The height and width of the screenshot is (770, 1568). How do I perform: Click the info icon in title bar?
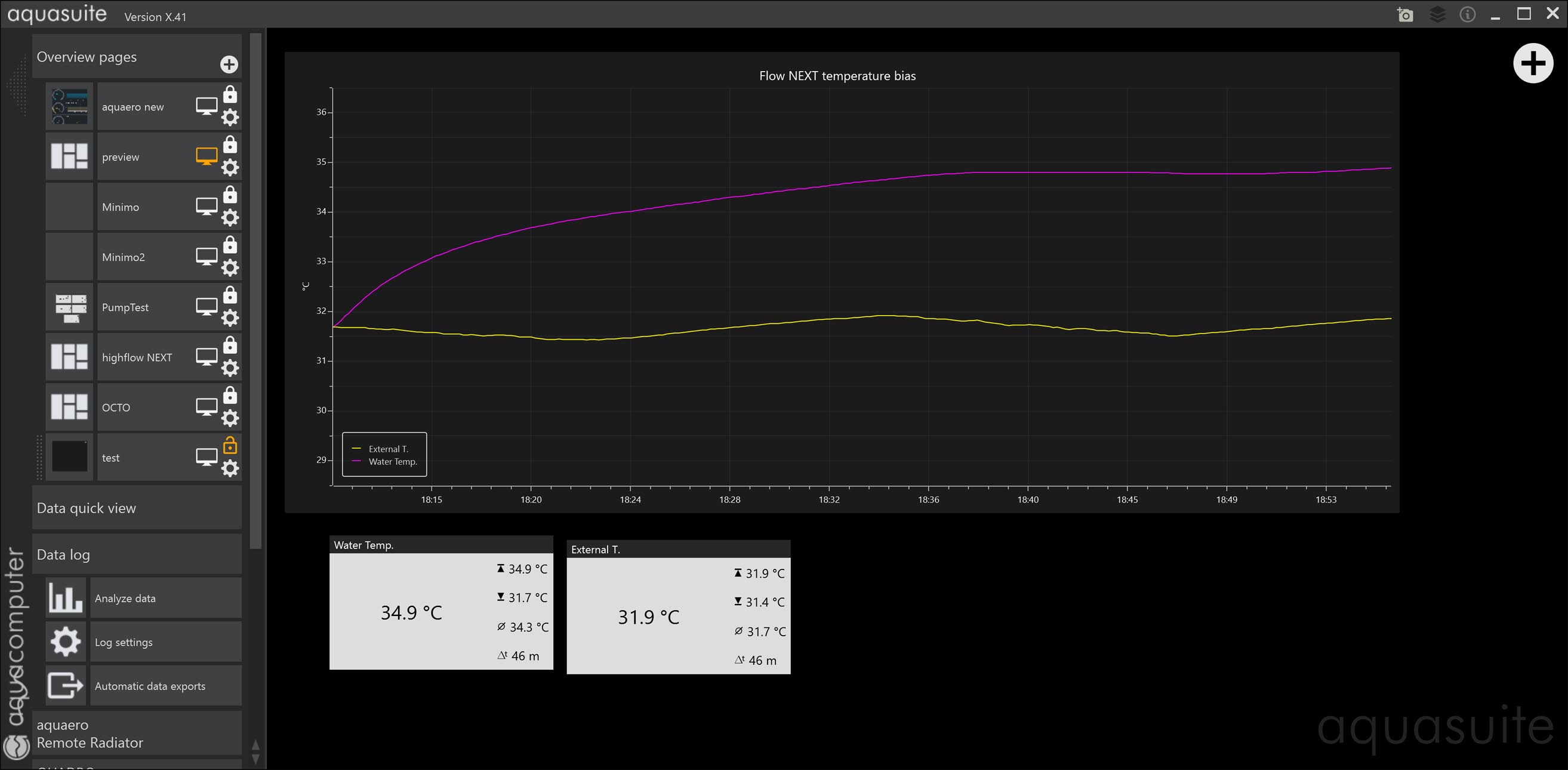[1467, 14]
